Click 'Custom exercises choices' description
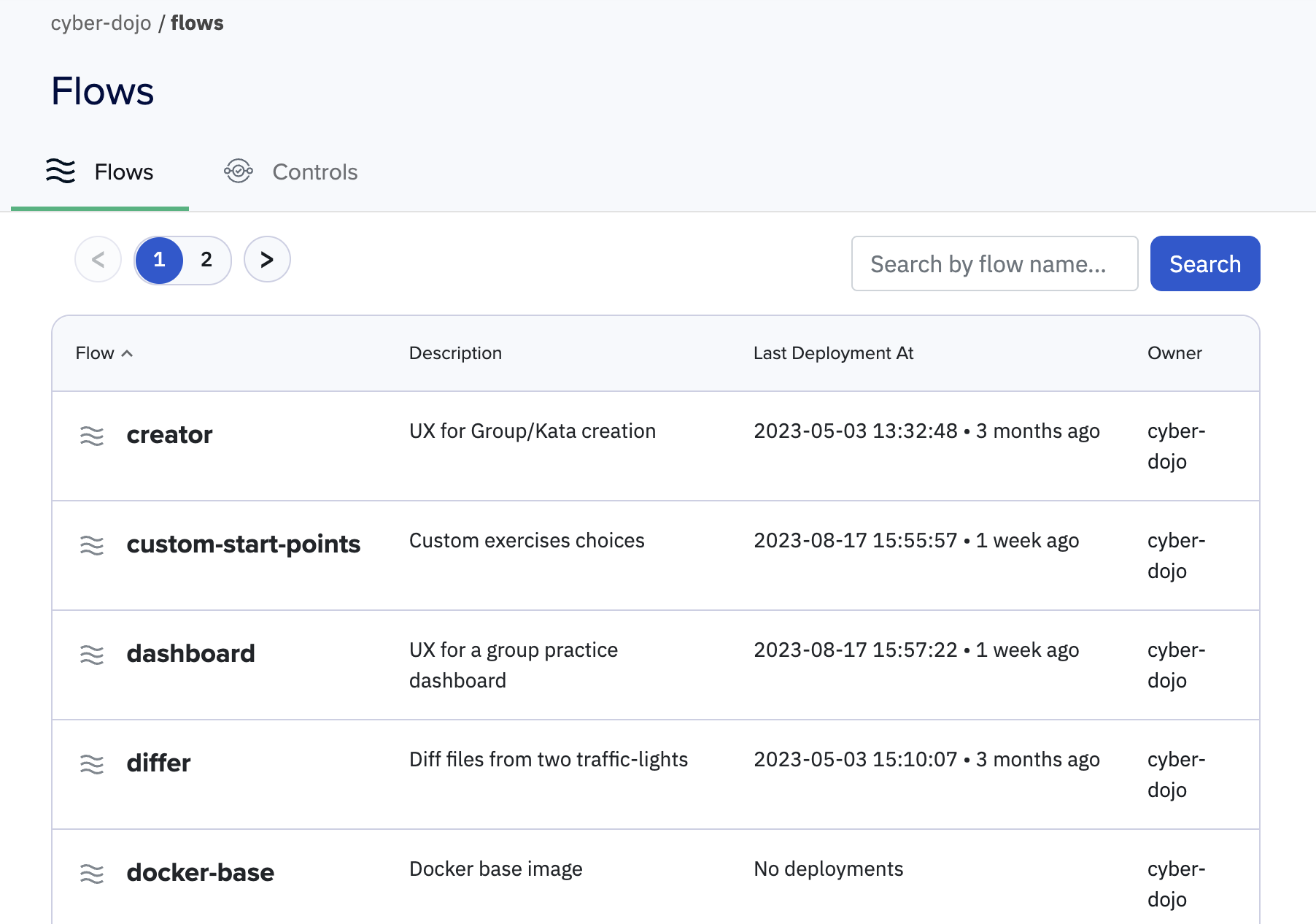Screen dimensions: 1316x924 (x=527, y=541)
